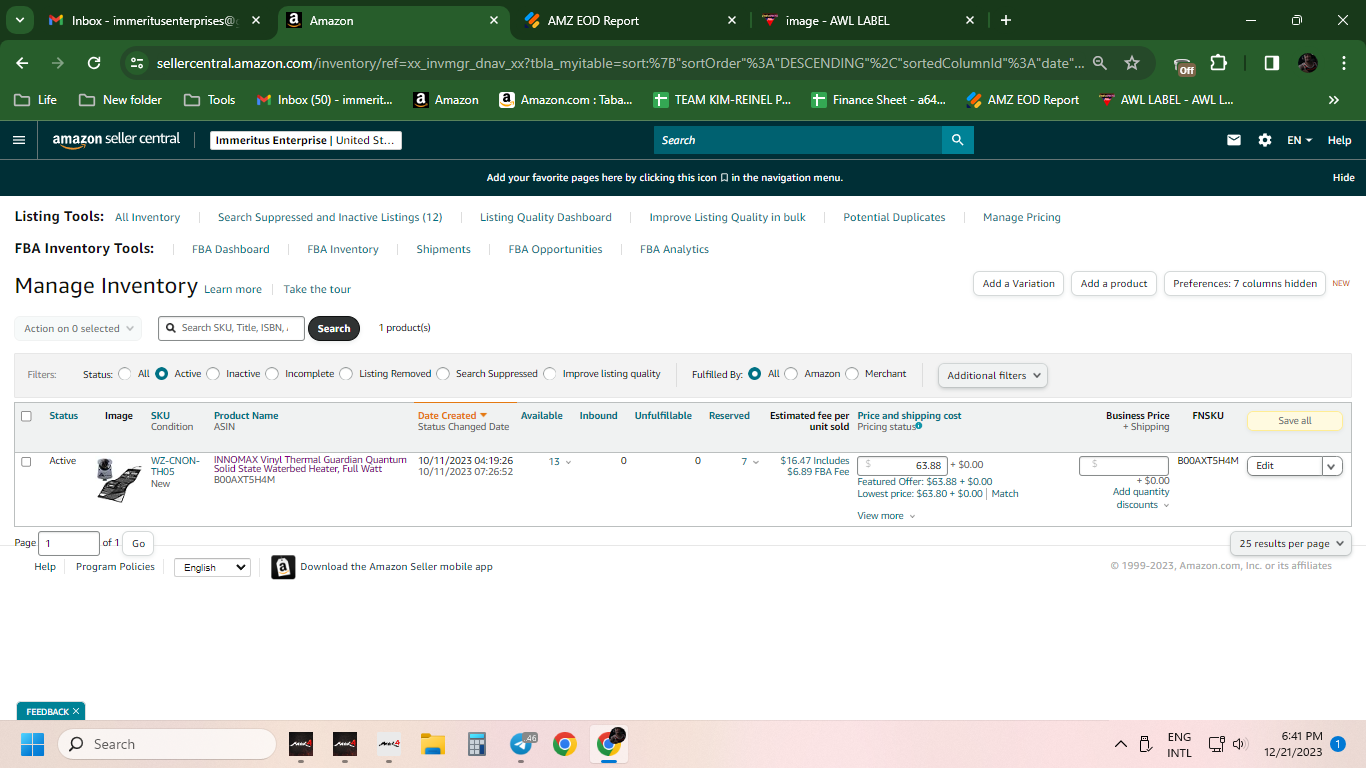Open a new browser tab

[x=1006, y=20]
